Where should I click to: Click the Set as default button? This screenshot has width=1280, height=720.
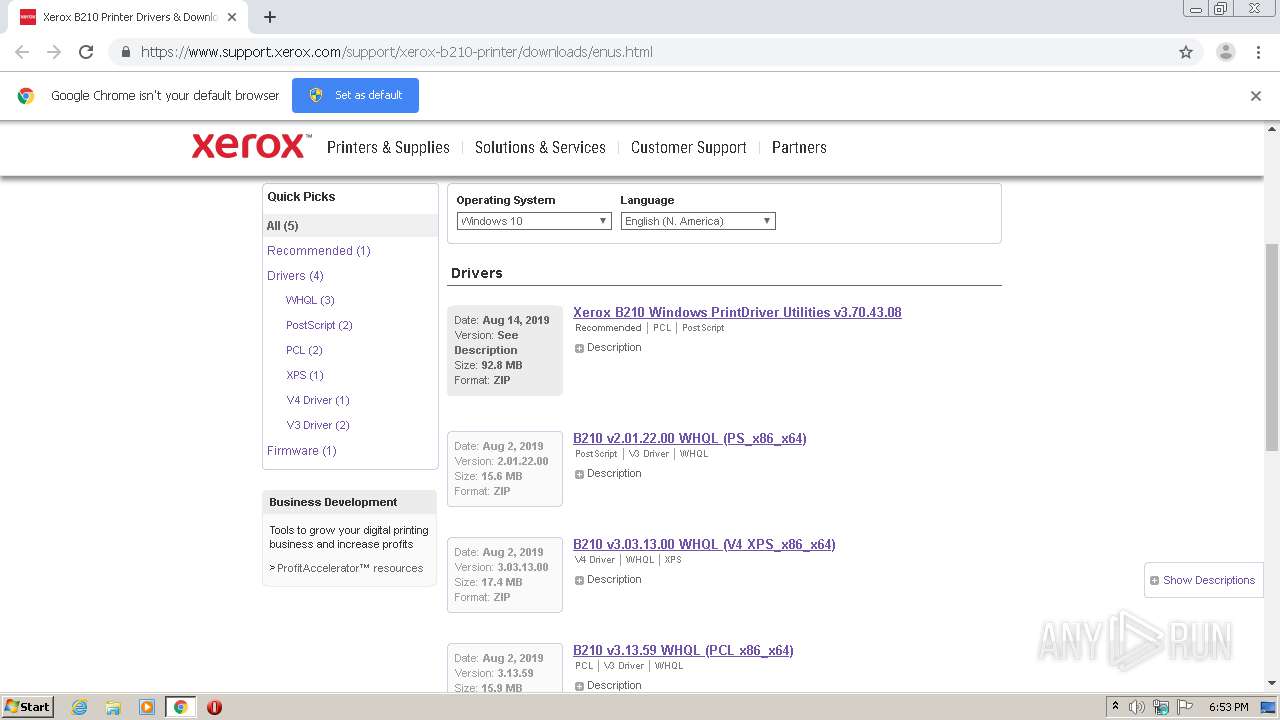click(355, 95)
